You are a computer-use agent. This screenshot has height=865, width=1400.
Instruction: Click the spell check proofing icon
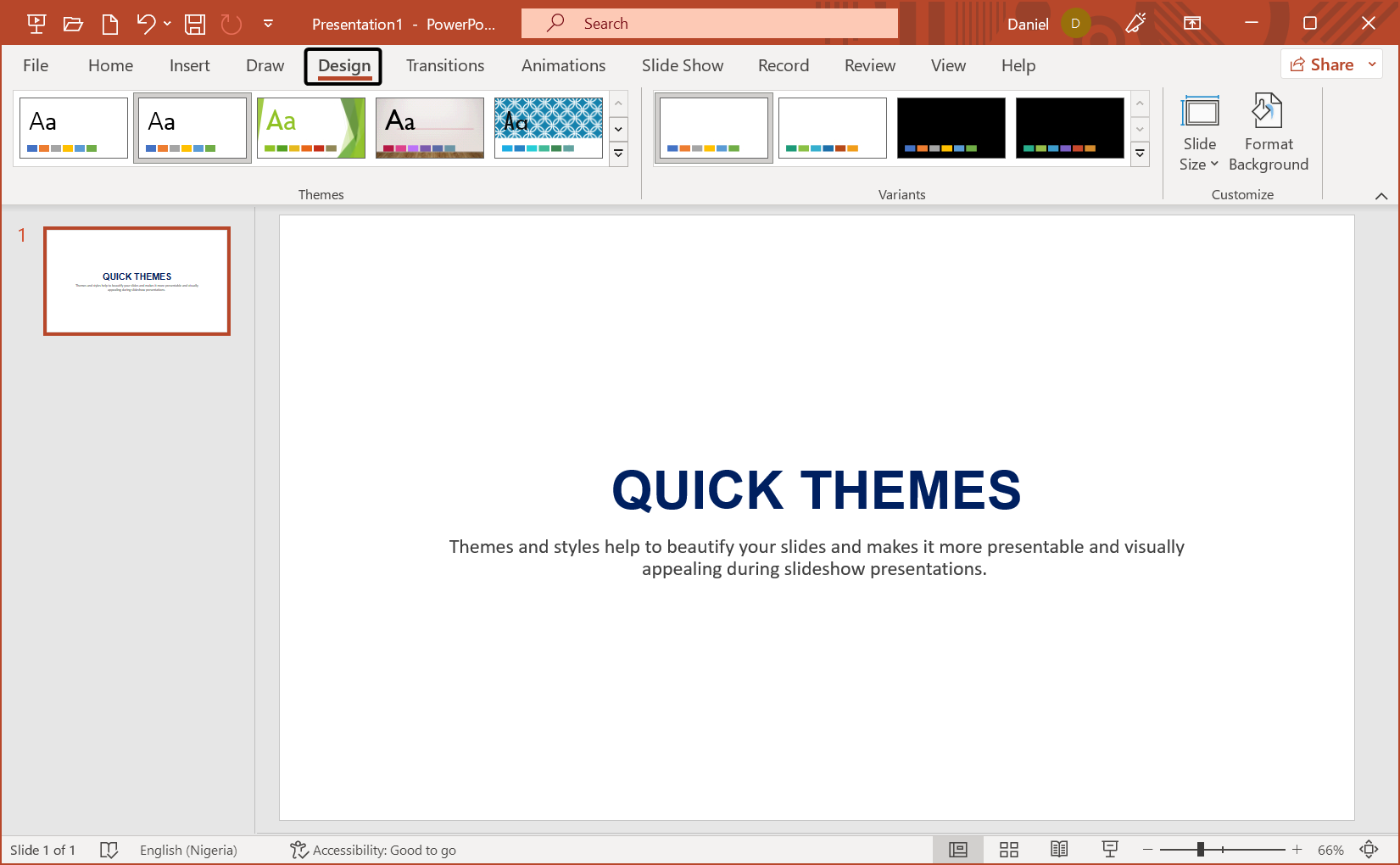[x=109, y=849]
